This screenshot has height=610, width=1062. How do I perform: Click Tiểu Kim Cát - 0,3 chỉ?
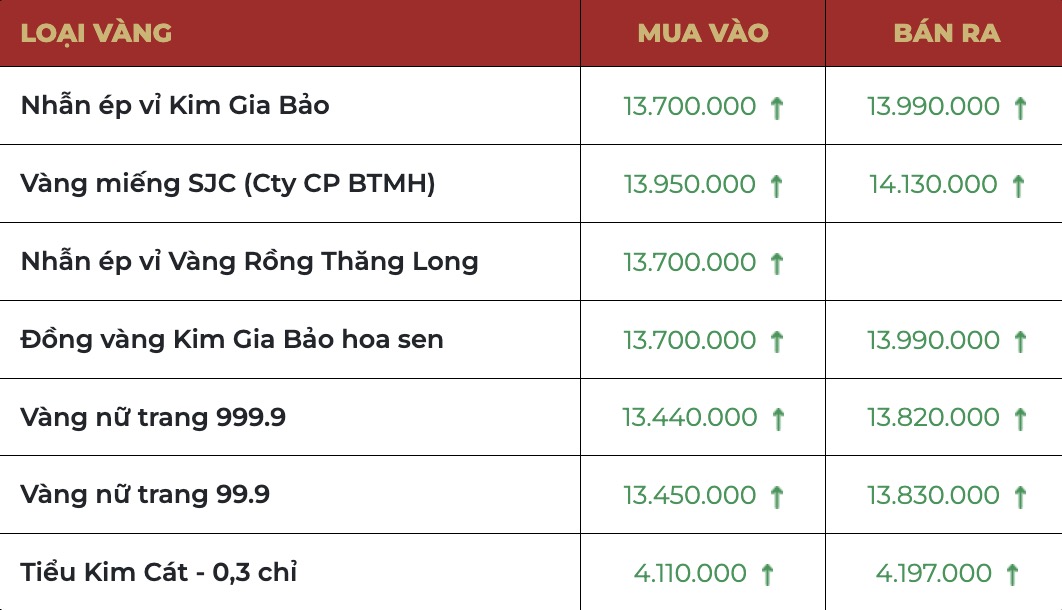pyautogui.click(x=159, y=573)
